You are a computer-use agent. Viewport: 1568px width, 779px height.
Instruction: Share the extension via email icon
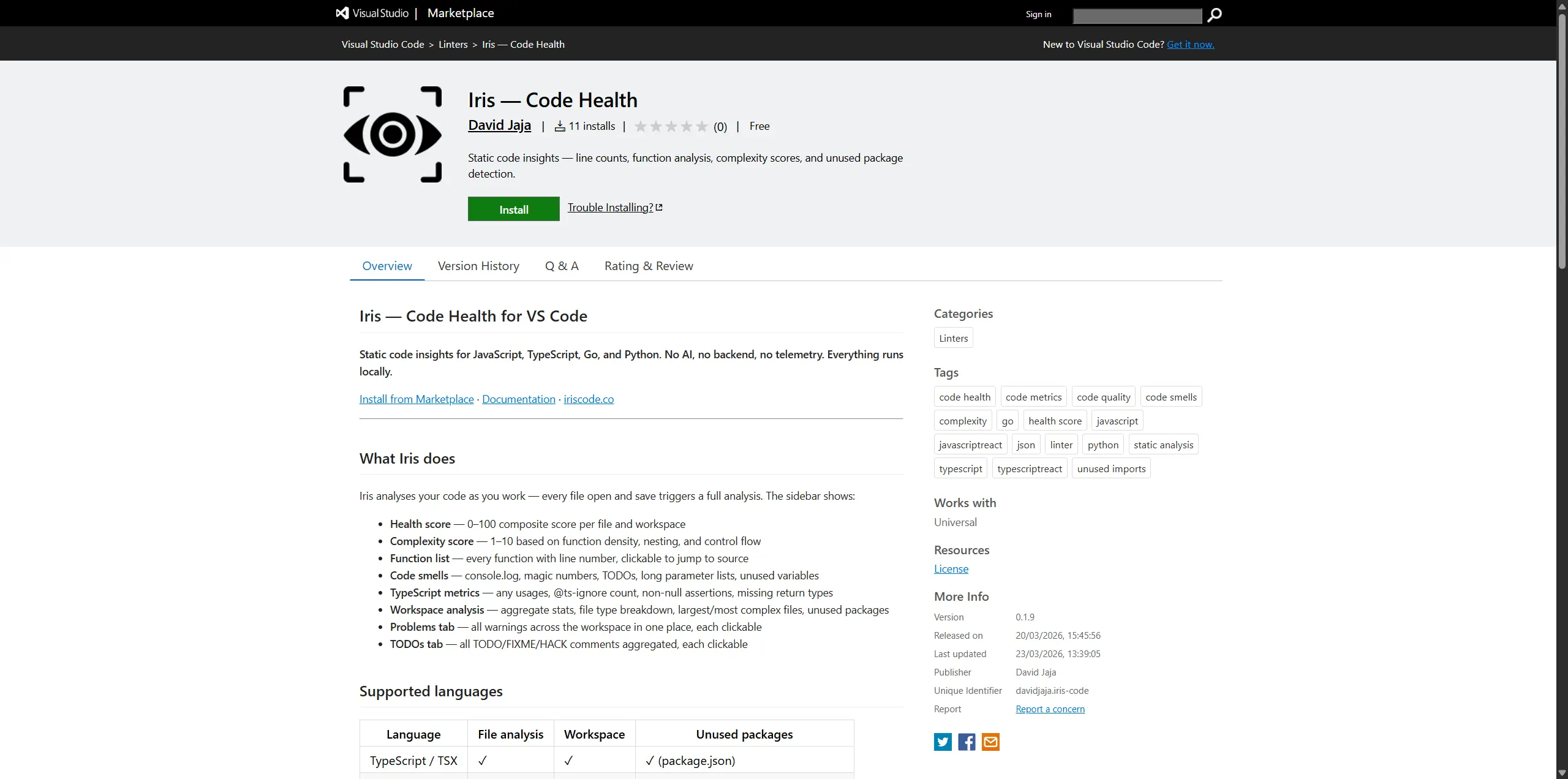coord(990,742)
